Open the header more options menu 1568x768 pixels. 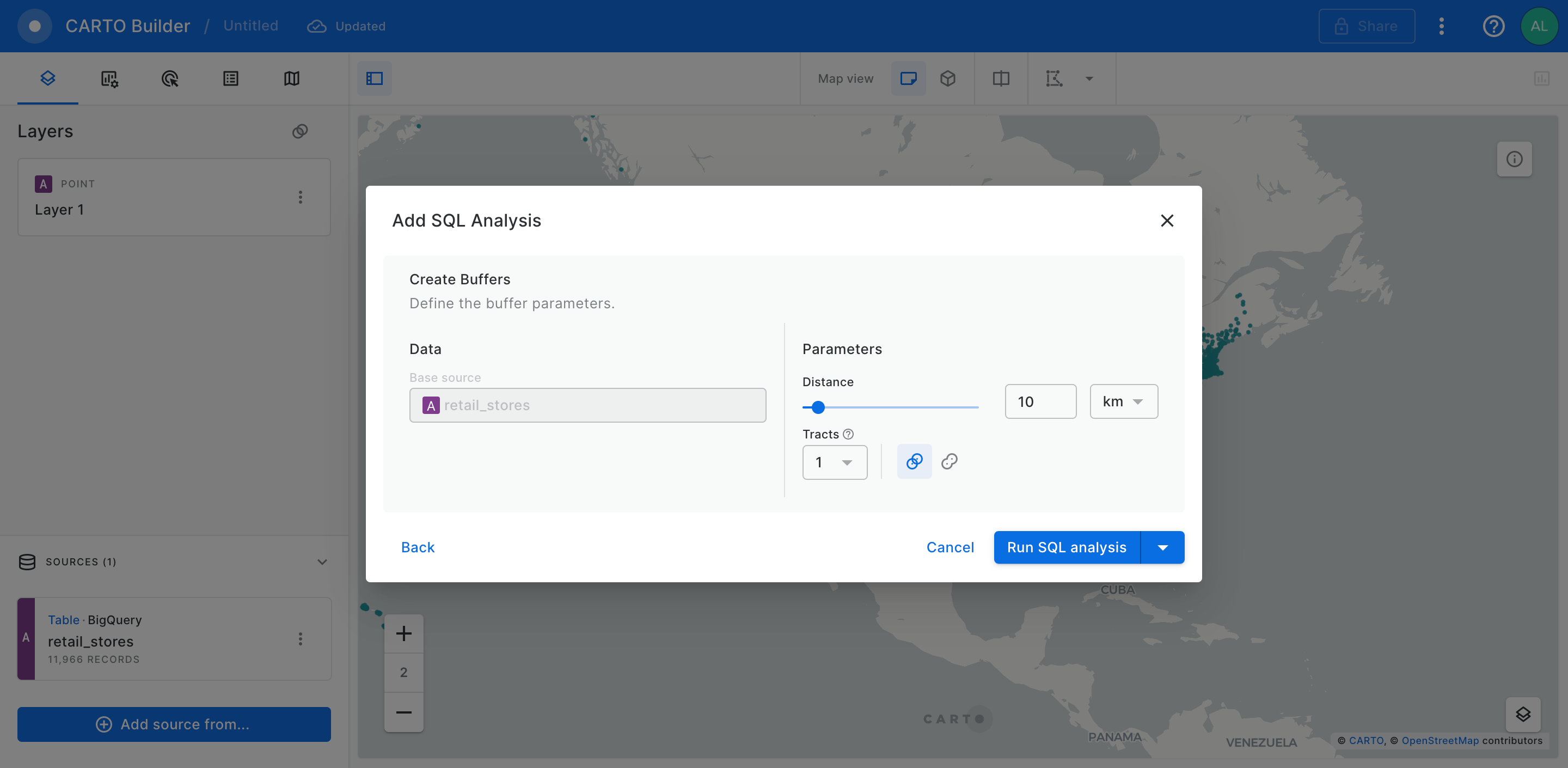point(1441,26)
